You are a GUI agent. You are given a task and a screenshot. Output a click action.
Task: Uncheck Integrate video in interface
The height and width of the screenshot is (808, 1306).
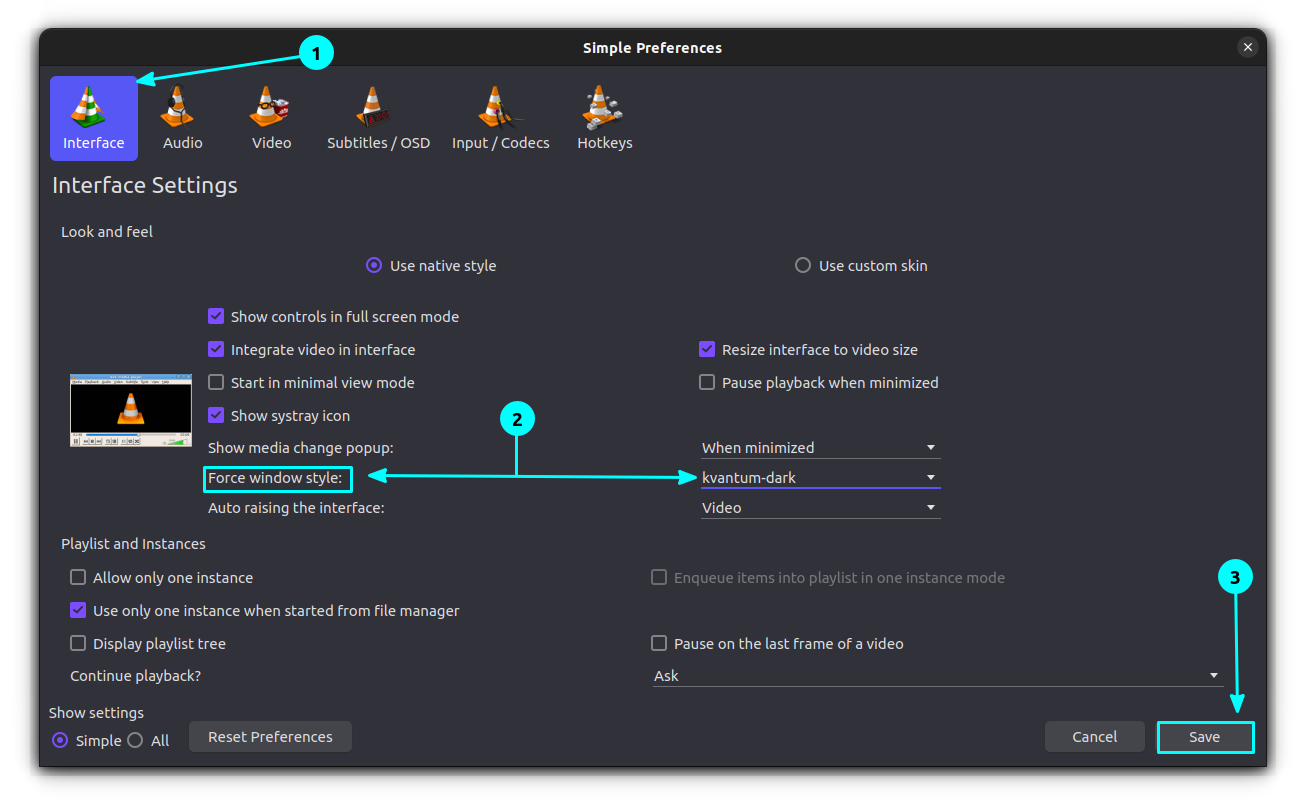tap(216, 349)
